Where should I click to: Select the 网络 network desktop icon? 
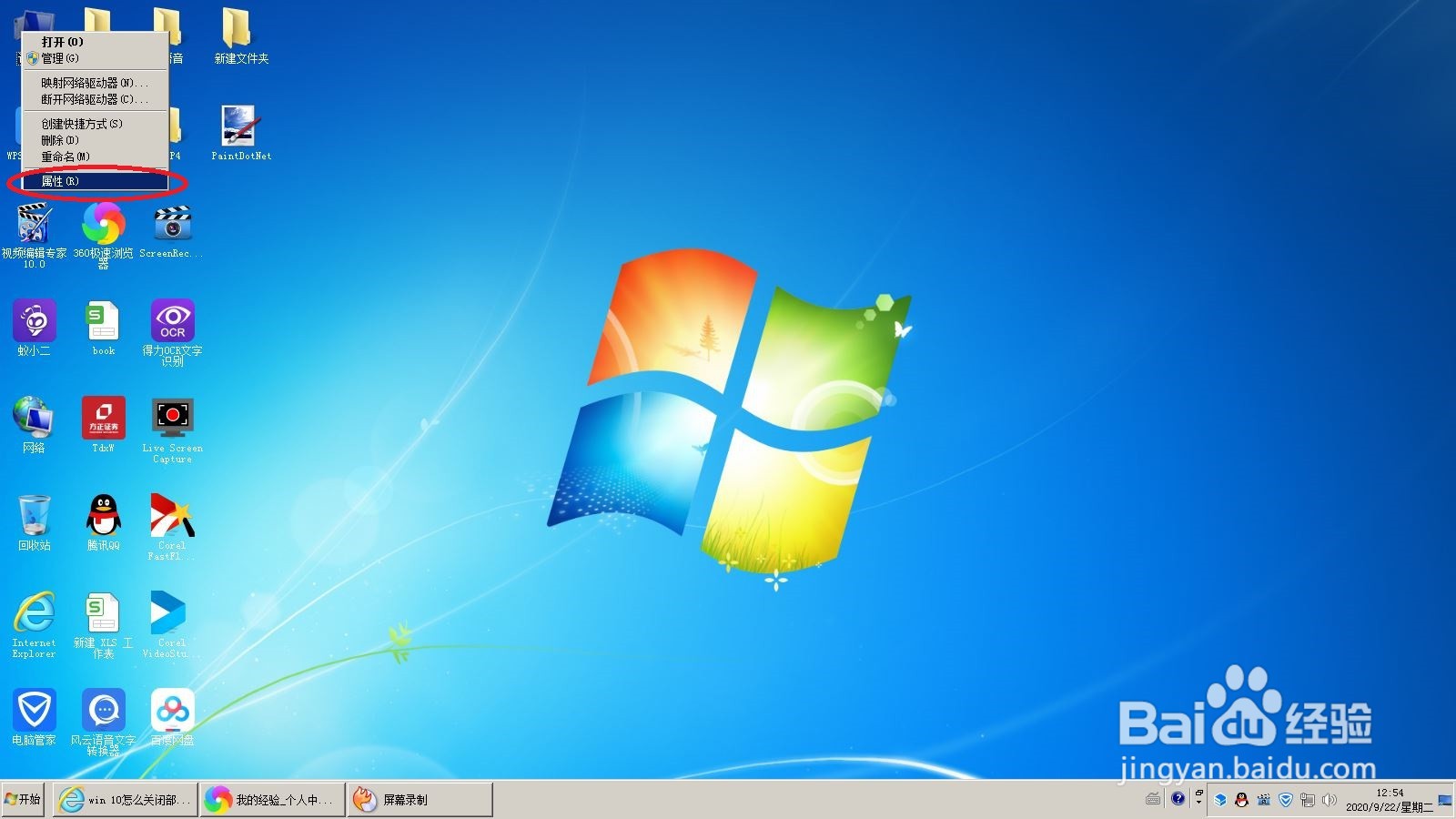34,424
